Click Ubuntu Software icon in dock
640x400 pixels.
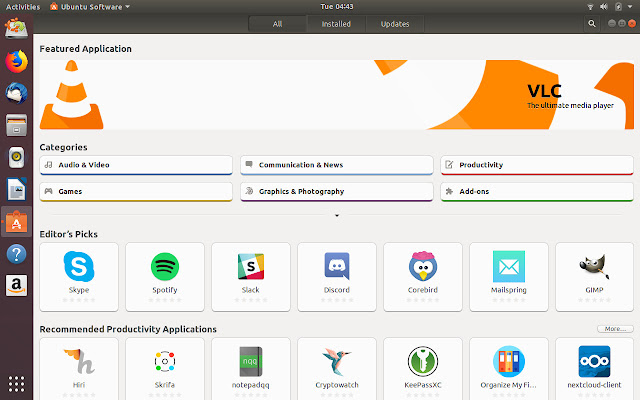tap(16, 222)
